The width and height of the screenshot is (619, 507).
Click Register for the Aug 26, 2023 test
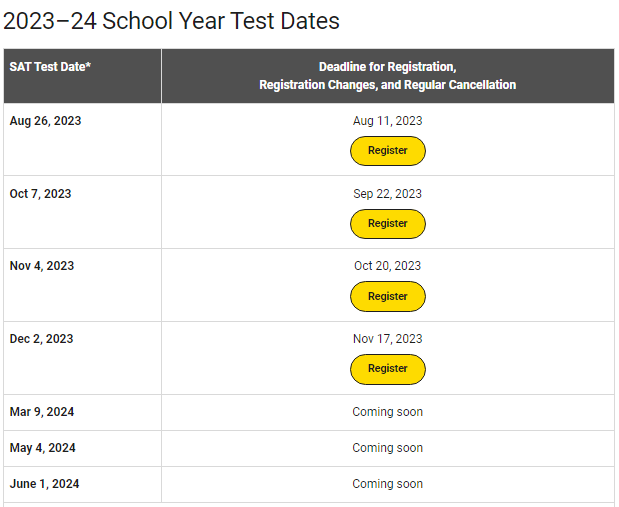tap(388, 151)
